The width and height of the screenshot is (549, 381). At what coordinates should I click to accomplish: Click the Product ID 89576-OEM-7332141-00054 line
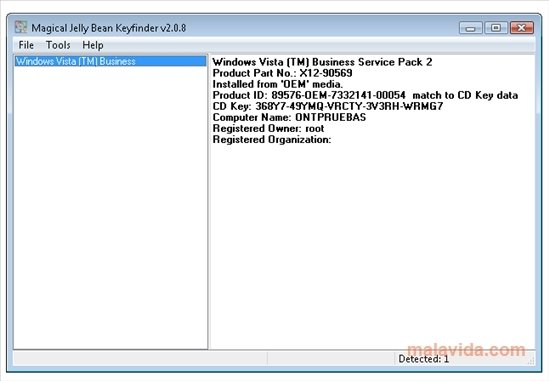point(365,95)
